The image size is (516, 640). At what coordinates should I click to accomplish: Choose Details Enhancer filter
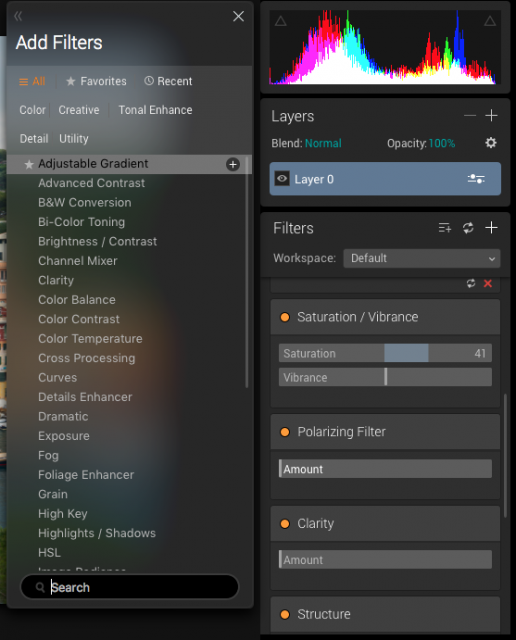click(85, 397)
